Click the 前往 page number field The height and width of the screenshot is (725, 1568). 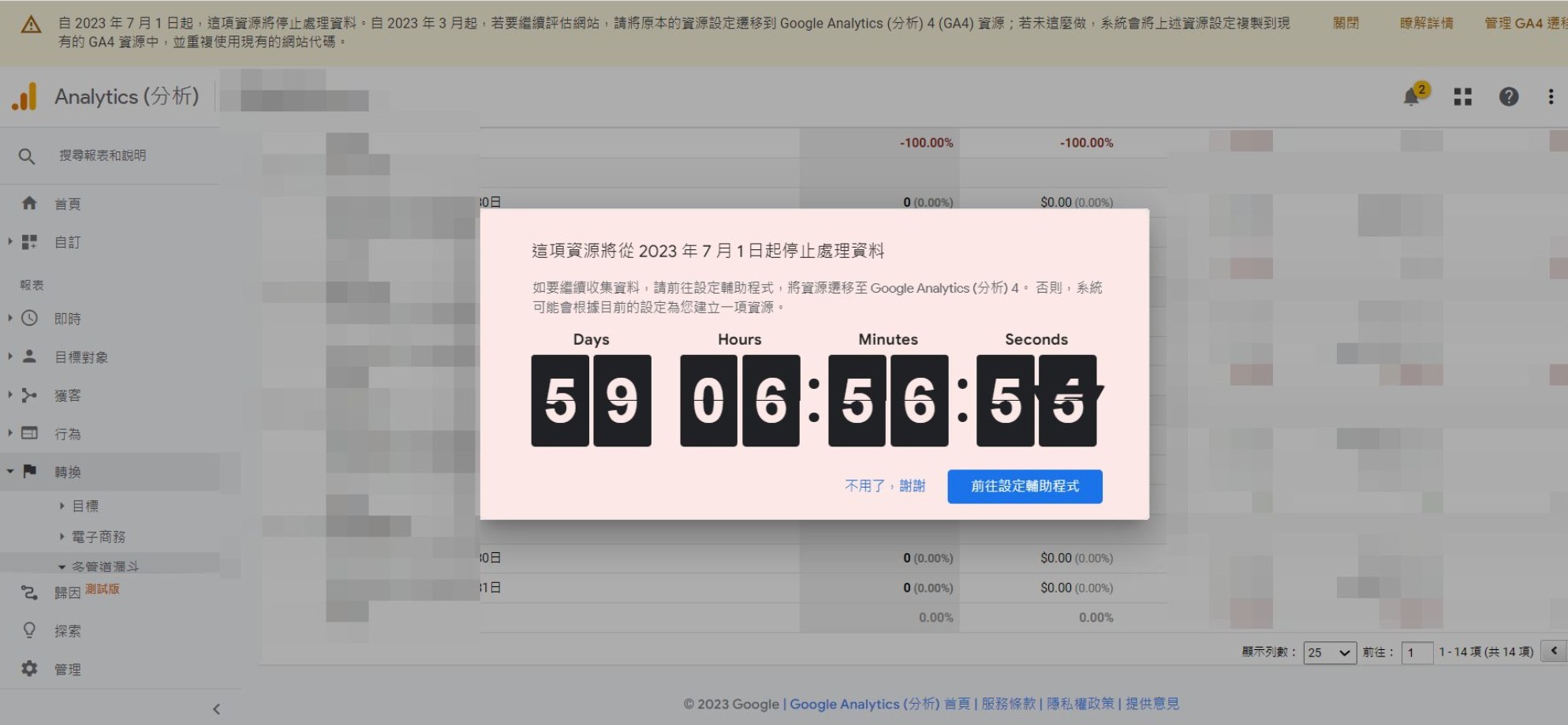pos(1417,652)
